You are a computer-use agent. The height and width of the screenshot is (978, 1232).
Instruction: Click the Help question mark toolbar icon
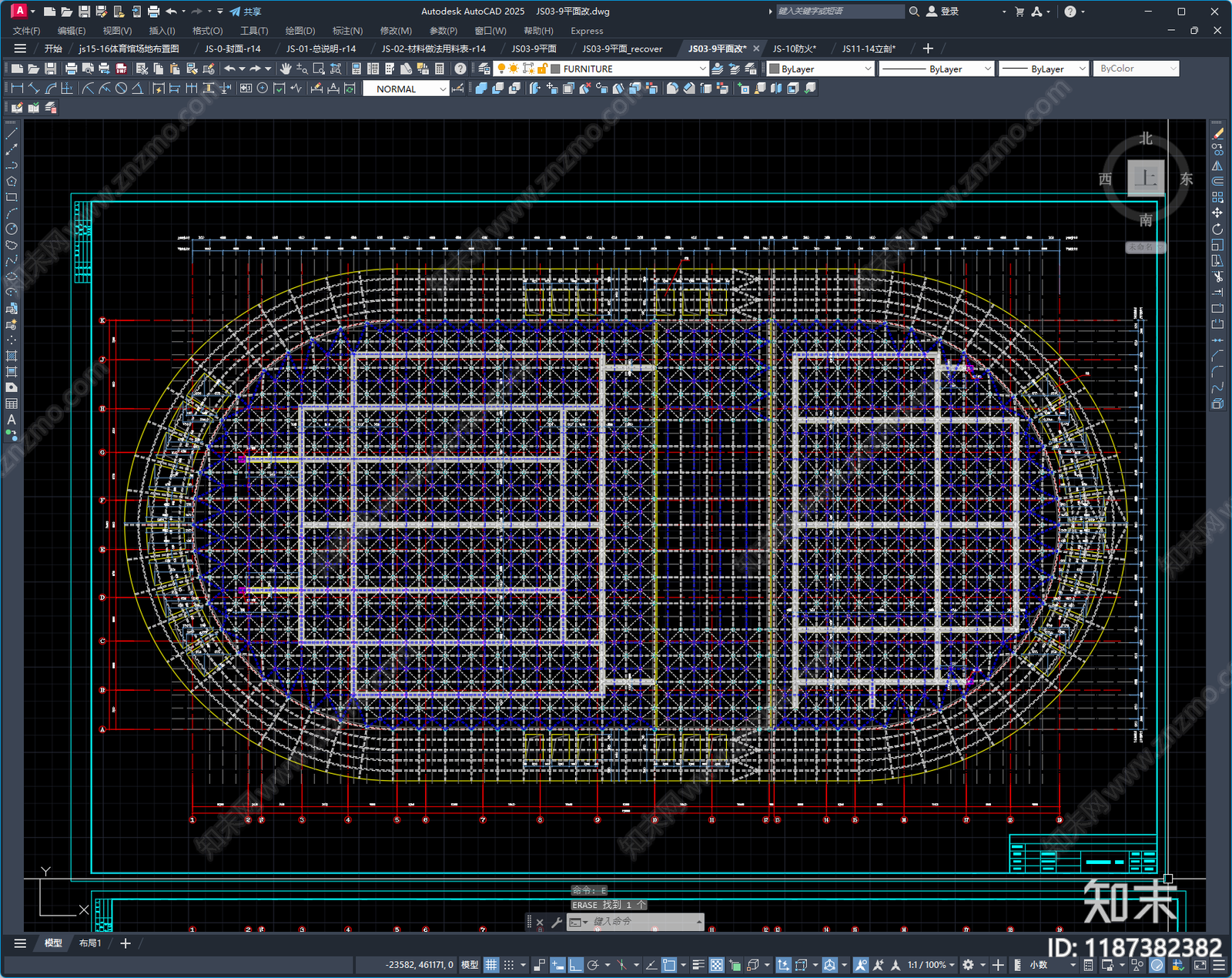(460, 69)
